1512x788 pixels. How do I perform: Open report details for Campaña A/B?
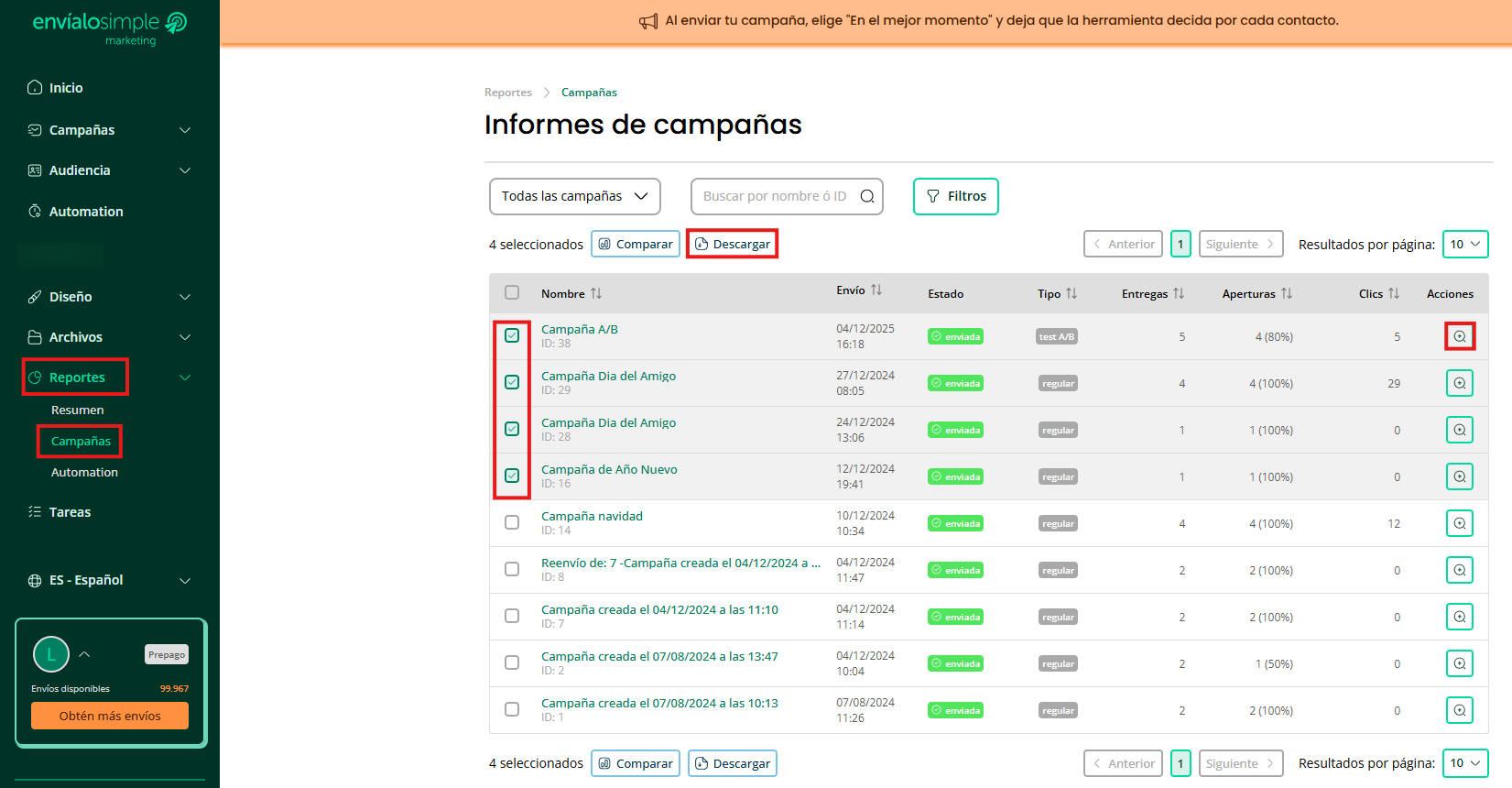(1460, 336)
